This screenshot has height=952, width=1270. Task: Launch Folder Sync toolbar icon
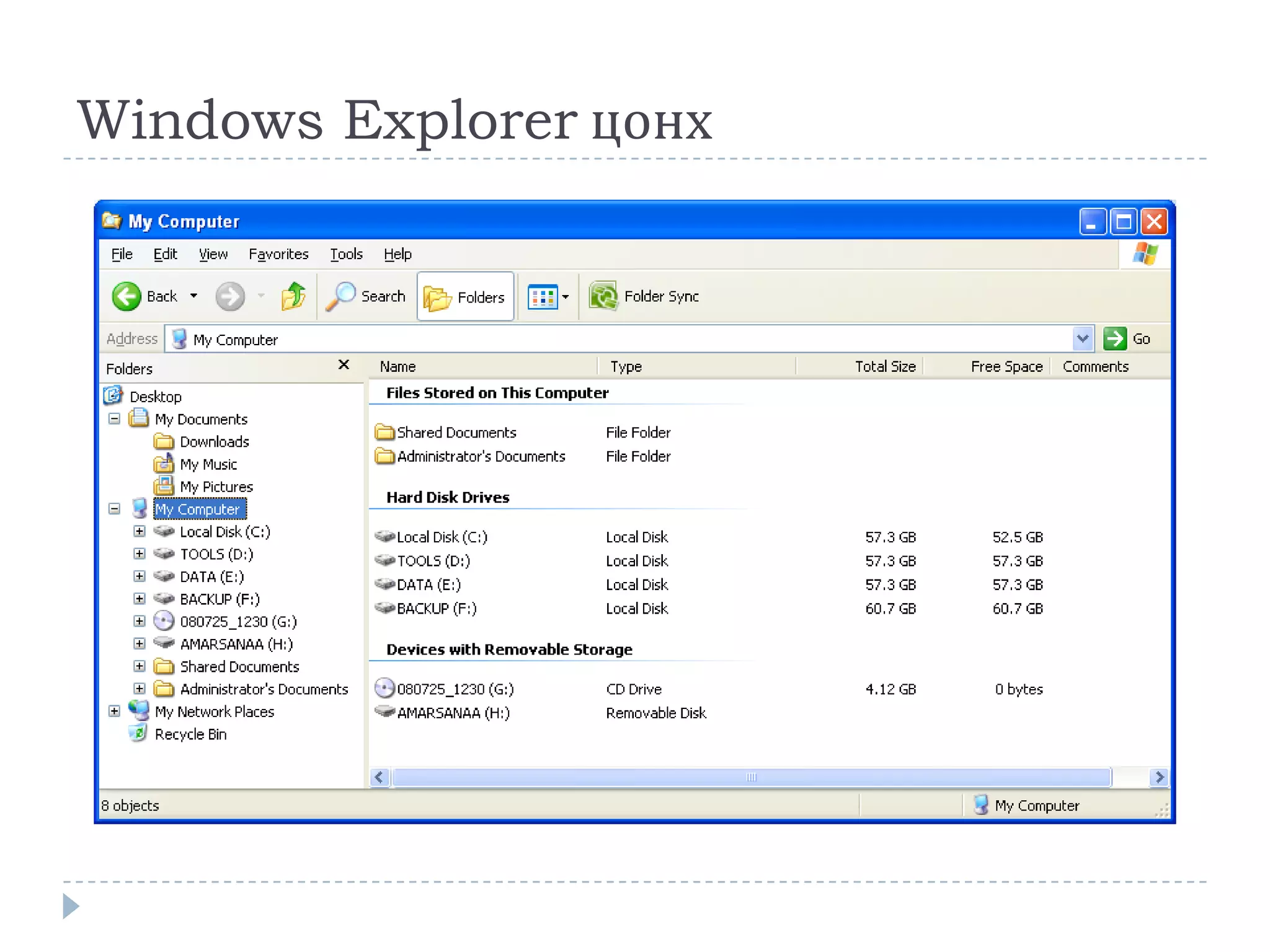point(603,296)
